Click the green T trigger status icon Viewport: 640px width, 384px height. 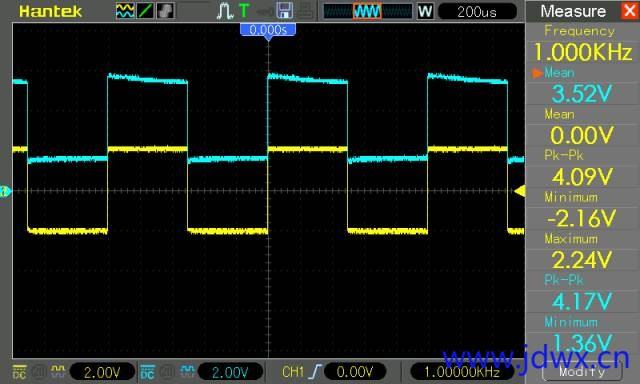(x=244, y=11)
